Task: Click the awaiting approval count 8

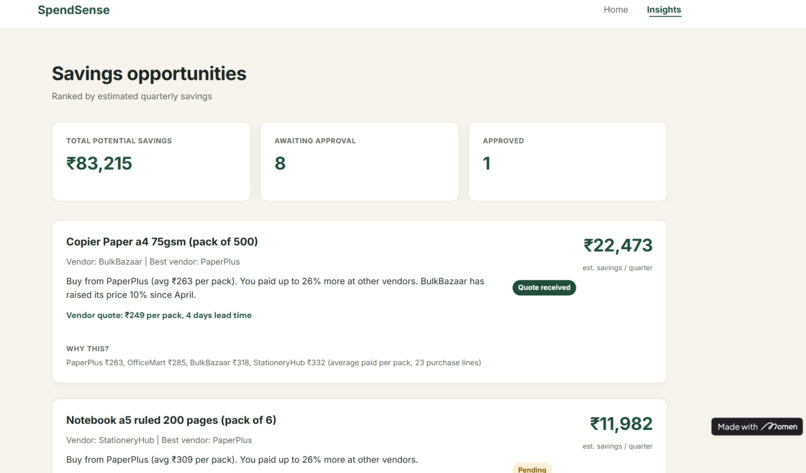Action: point(280,163)
